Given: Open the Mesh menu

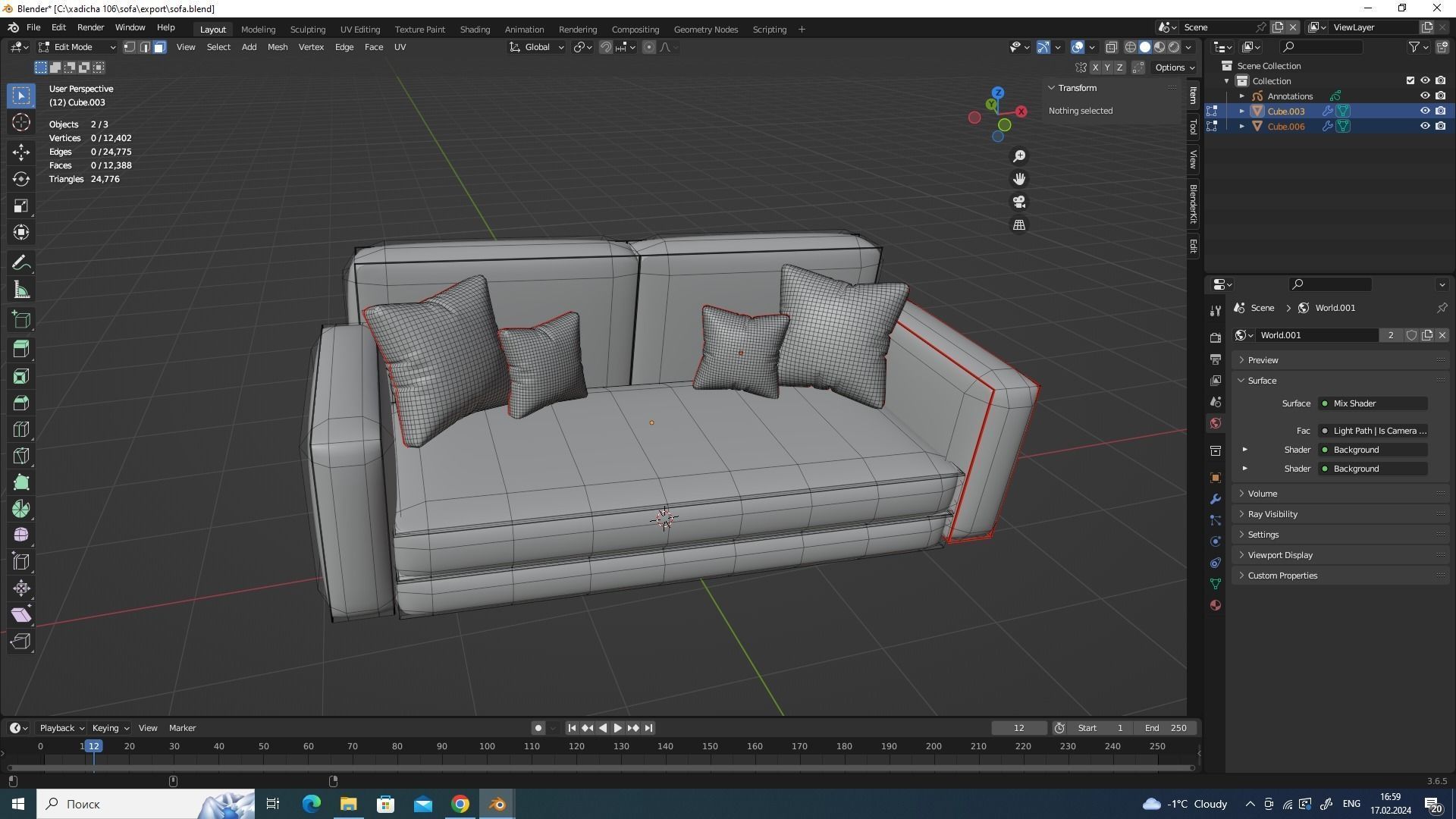Looking at the screenshot, I should coord(277,47).
